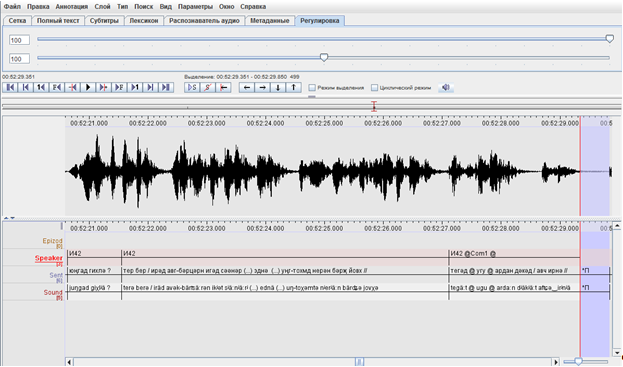Go to next annotation with right arrow
This screenshot has width=623, height=367.
click(262, 87)
